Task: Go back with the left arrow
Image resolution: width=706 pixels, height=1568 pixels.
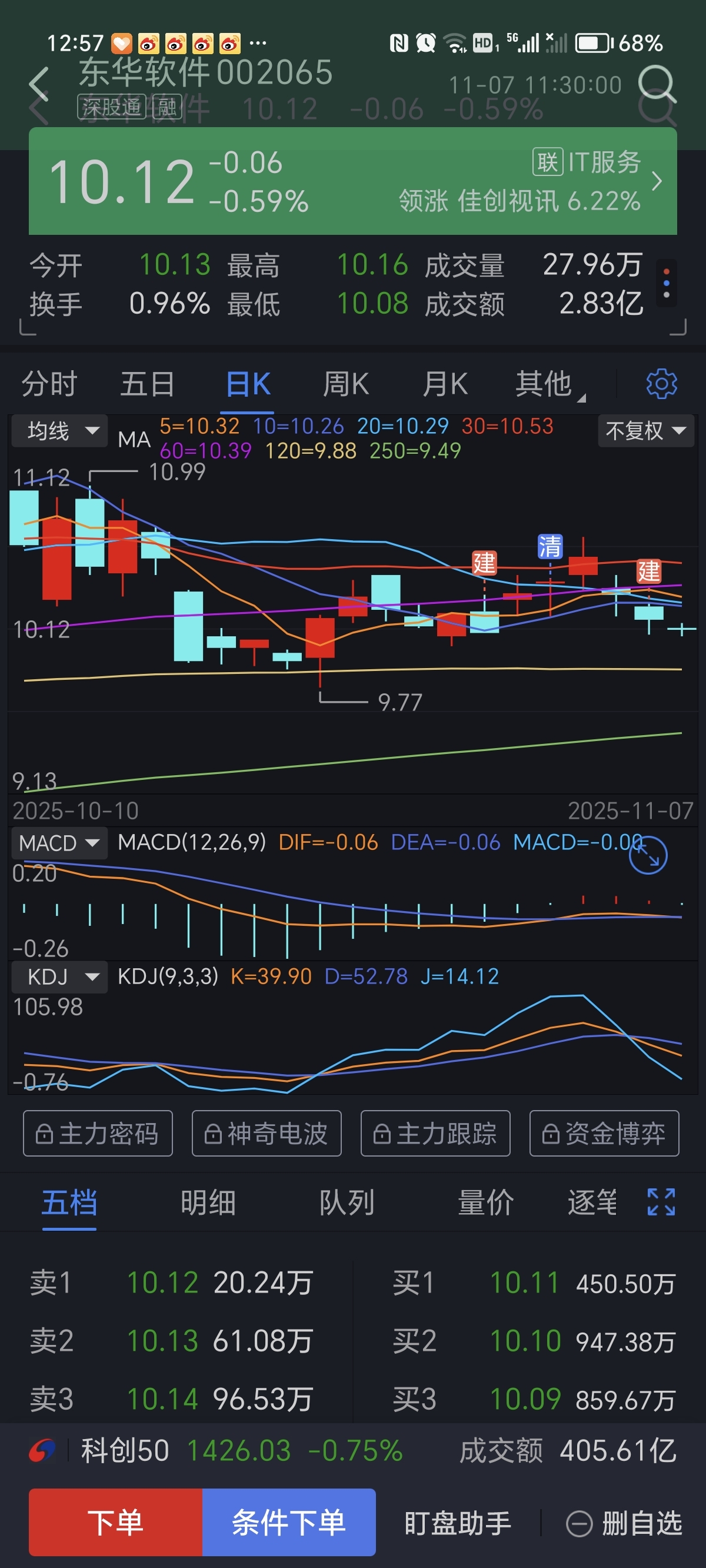Action: click(x=39, y=84)
